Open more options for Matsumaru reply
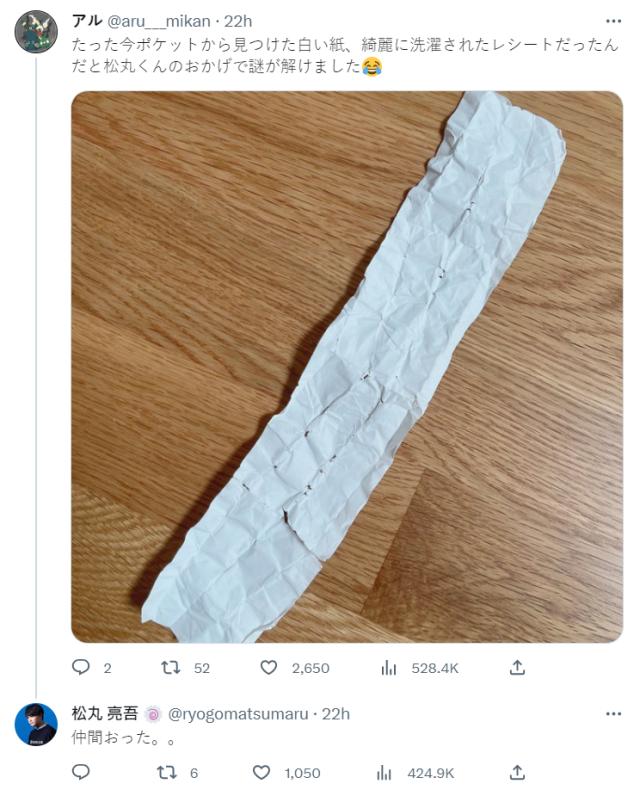Image resolution: width=640 pixels, height=796 pixels. tap(613, 713)
